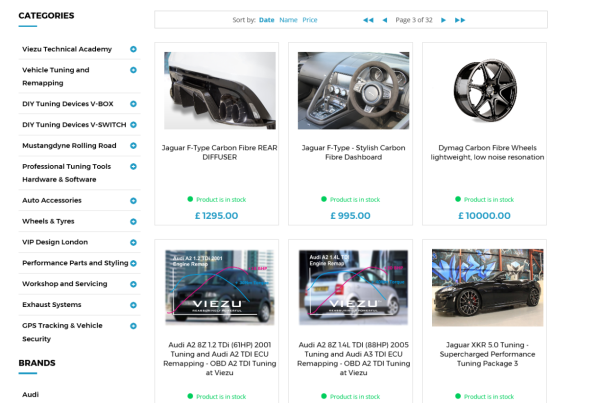Expand Exhaust Systems plus icon

click(133, 305)
